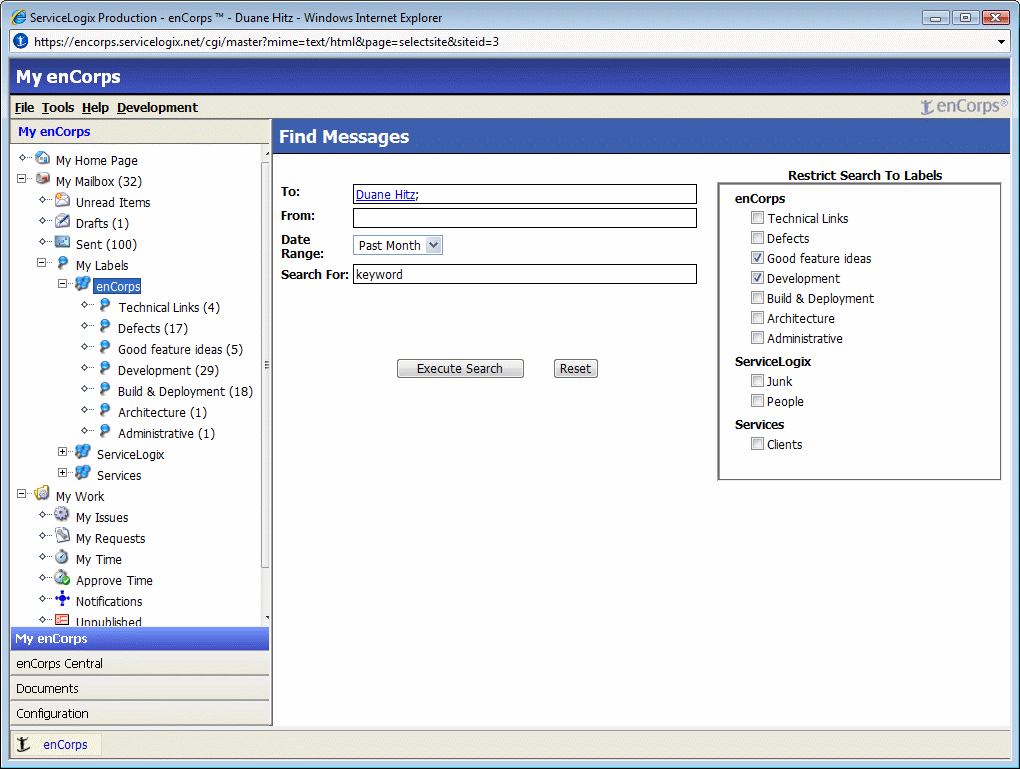Open the Date Range Past Month dropdown

[x=397, y=245]
